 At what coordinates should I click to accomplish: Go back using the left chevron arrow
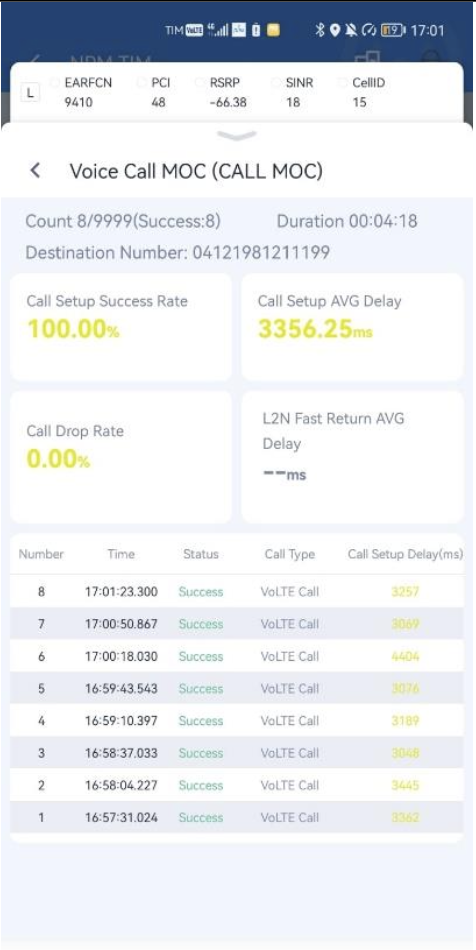(x=35, y=171)
